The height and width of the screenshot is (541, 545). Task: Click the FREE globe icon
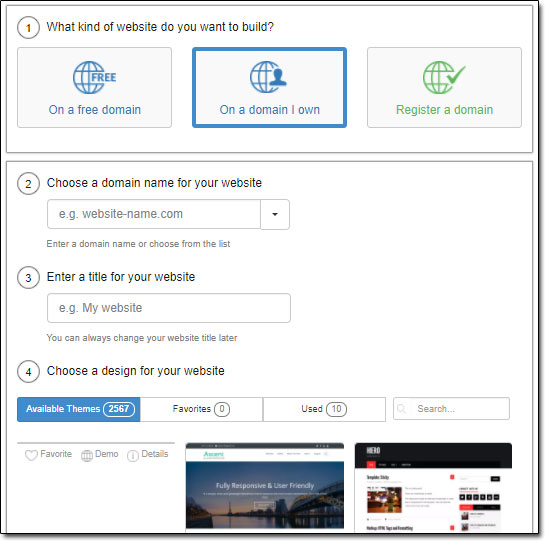(95, 78)
